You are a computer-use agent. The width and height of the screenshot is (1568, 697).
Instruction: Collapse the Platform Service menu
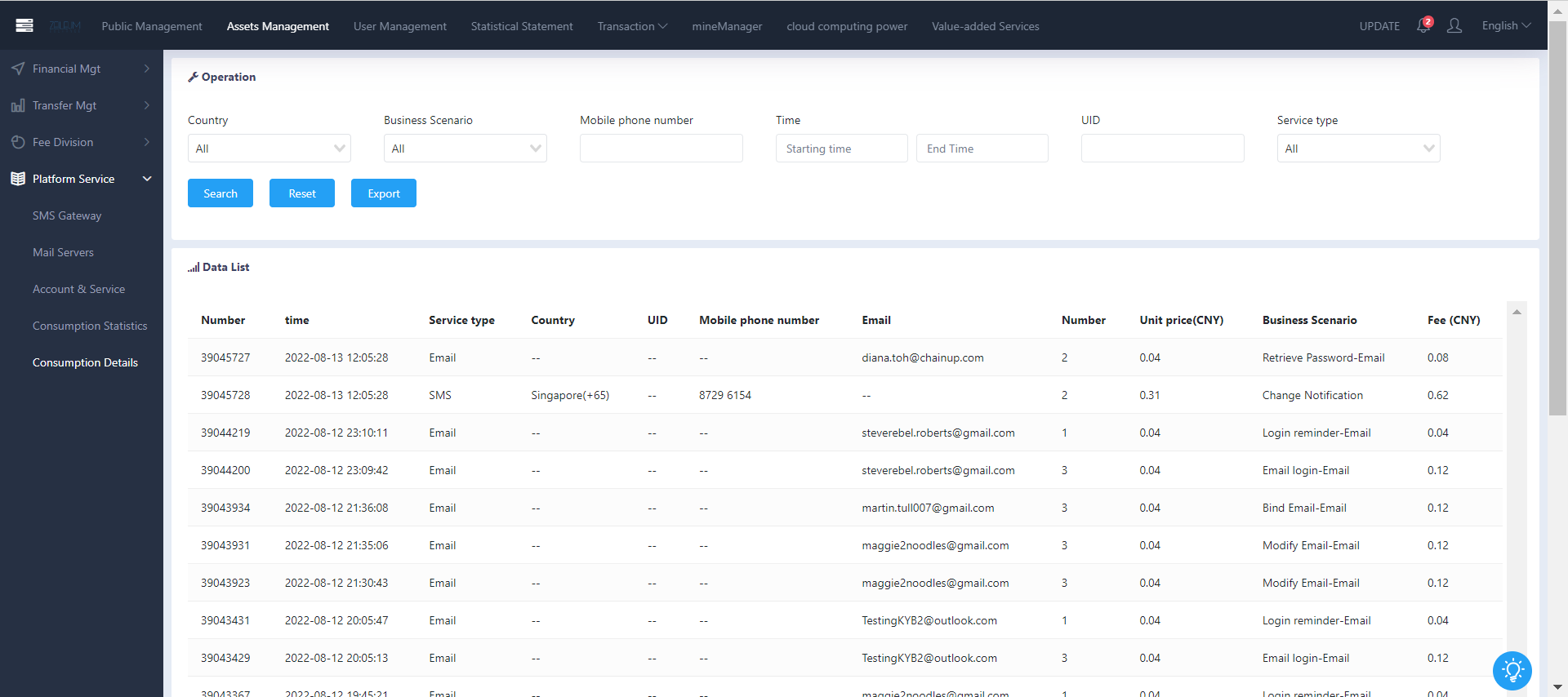(x=82, y=179)
